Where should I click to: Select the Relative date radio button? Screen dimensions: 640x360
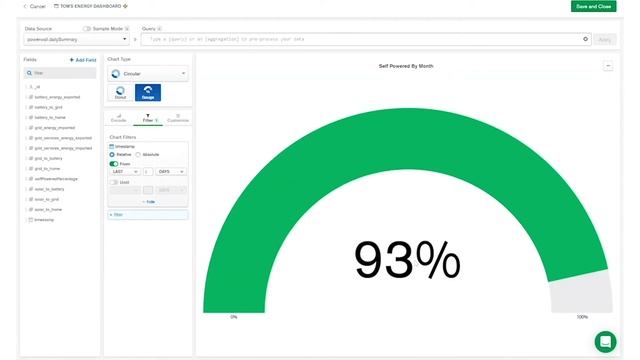click(112, 155)
